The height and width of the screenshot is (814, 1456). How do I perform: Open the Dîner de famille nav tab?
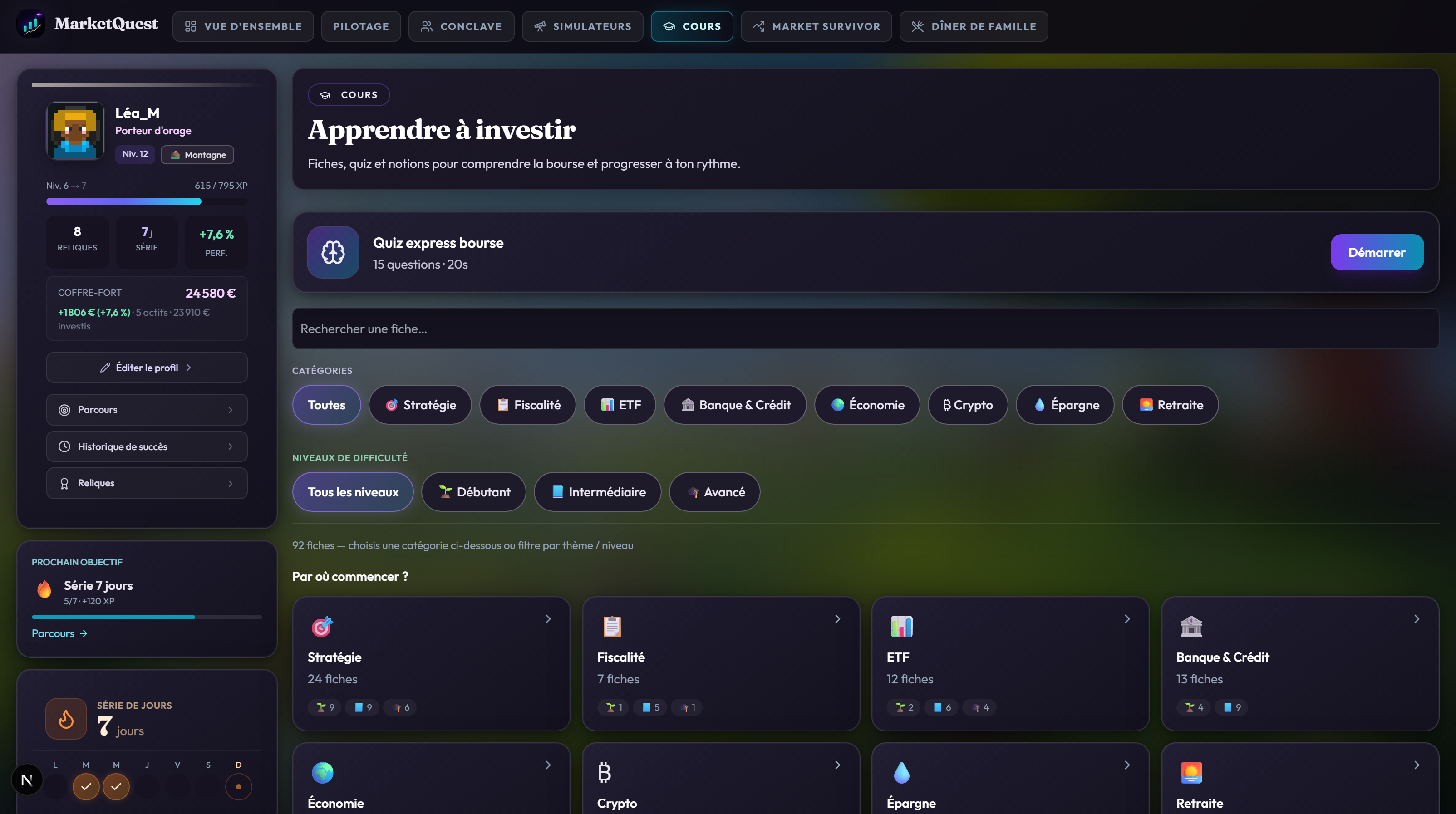[x=974, y=26]
